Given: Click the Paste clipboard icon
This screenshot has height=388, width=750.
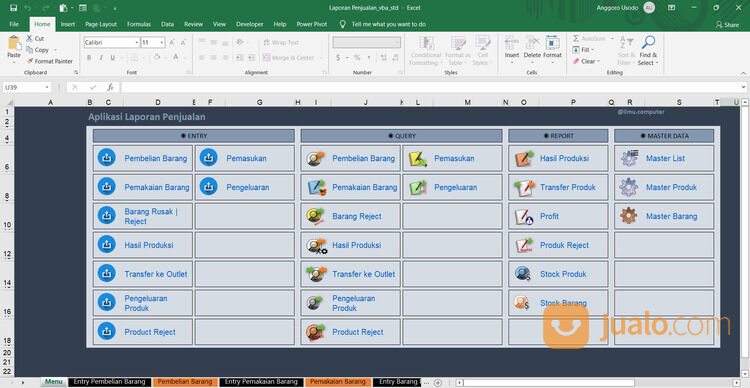Looking at the screenshot, I should pyautogui.click(x=14, y=43).
